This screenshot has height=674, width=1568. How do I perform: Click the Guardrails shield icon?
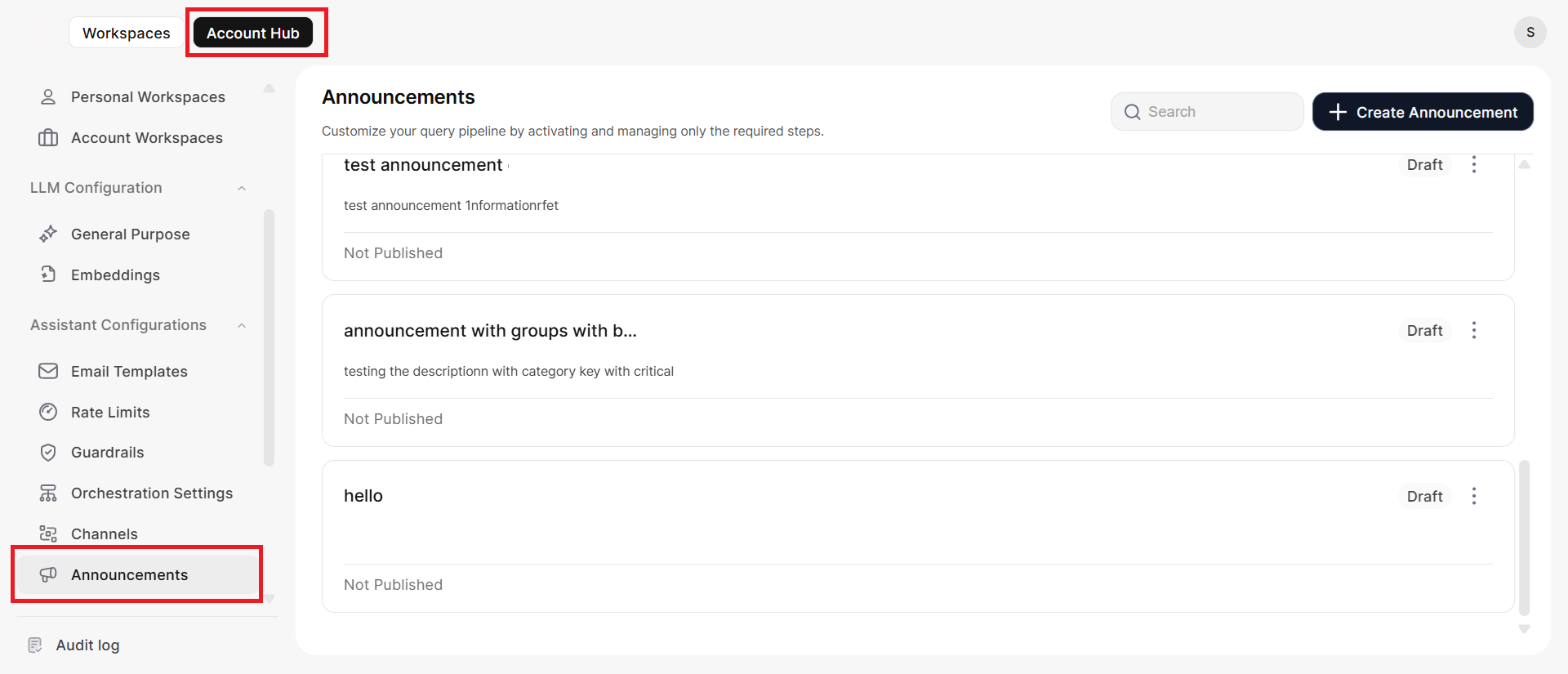(x=48, y=453)
